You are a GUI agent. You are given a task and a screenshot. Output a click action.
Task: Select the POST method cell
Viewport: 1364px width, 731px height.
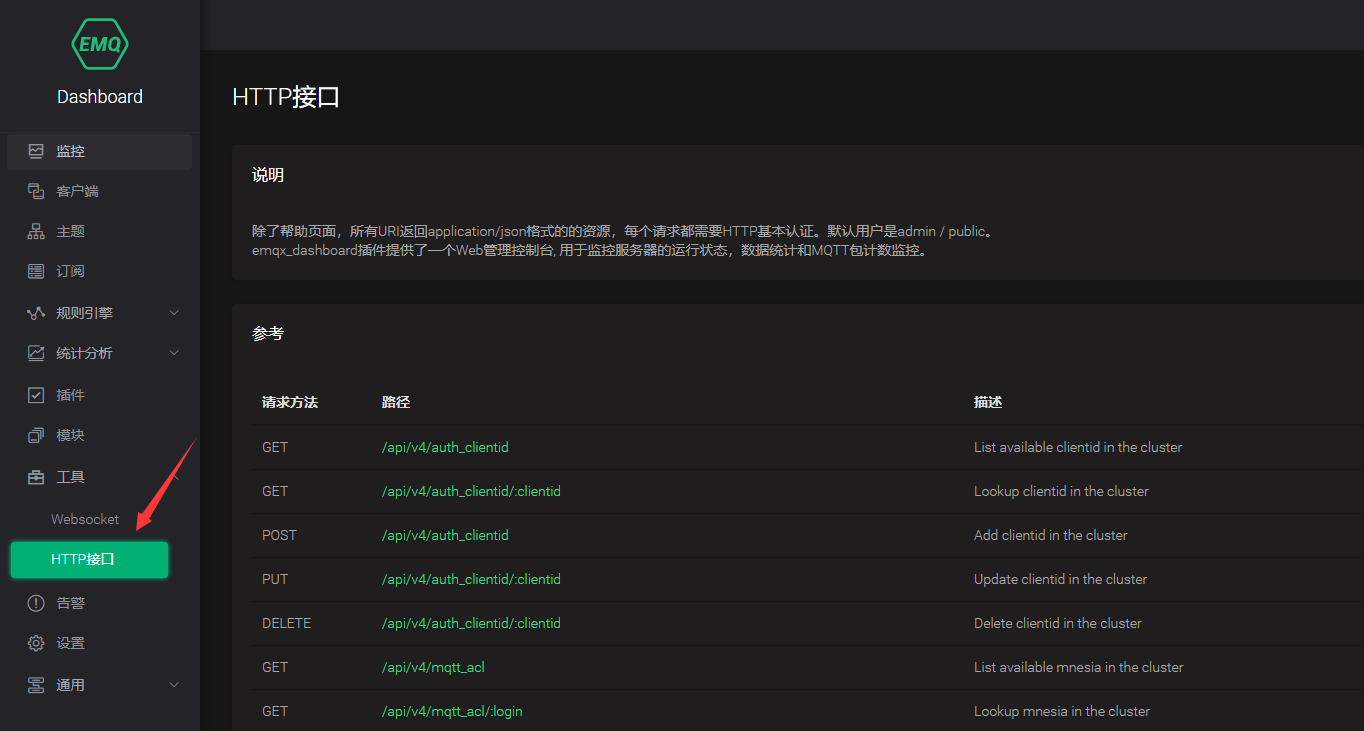click(279, 535)
